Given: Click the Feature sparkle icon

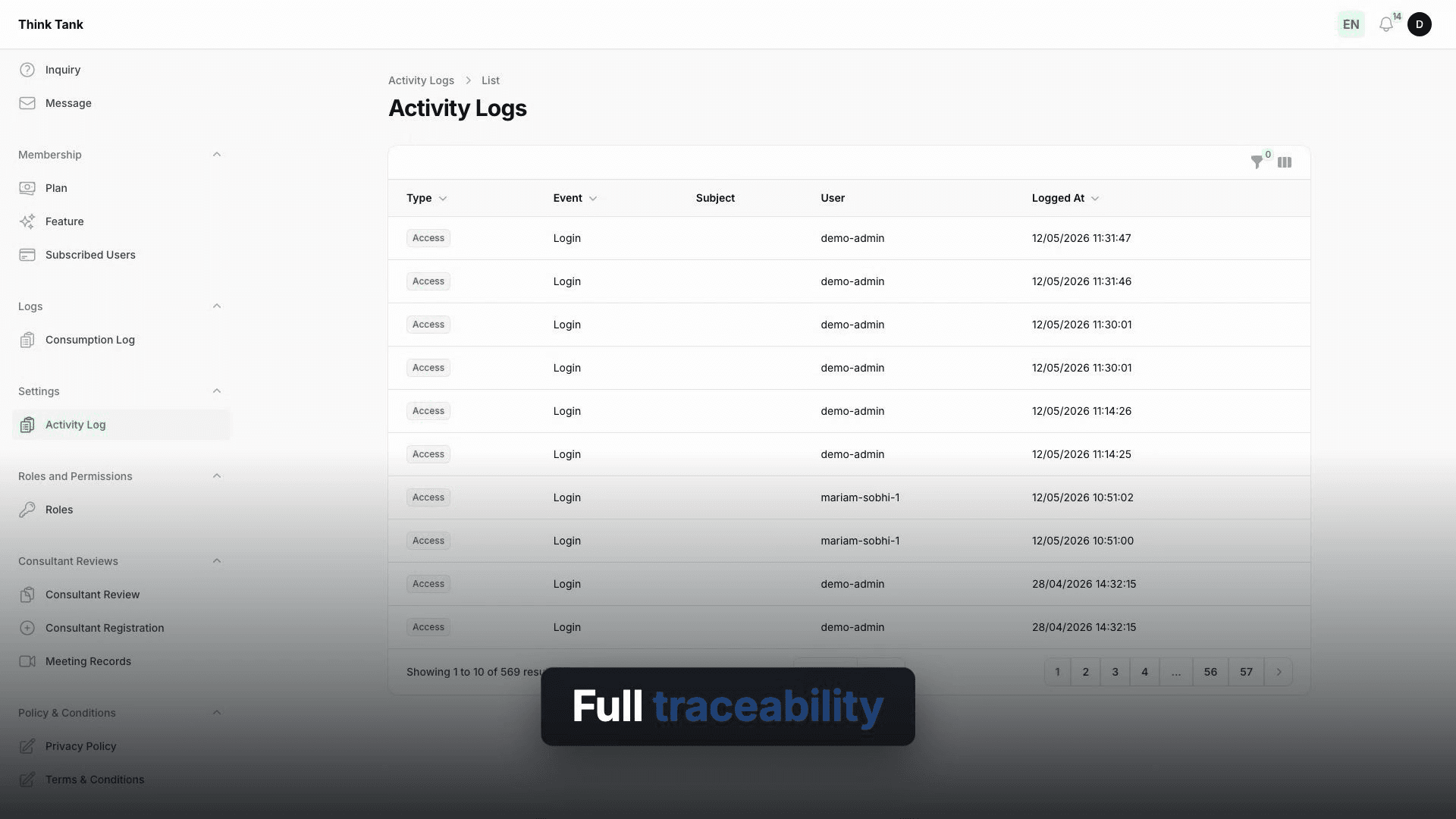Looking at the screenshot, I should (27, 221).
